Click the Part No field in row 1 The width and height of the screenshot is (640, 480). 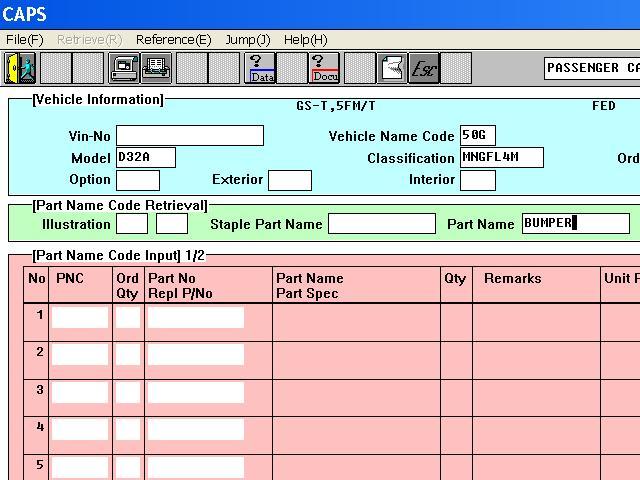coord(196,318)
